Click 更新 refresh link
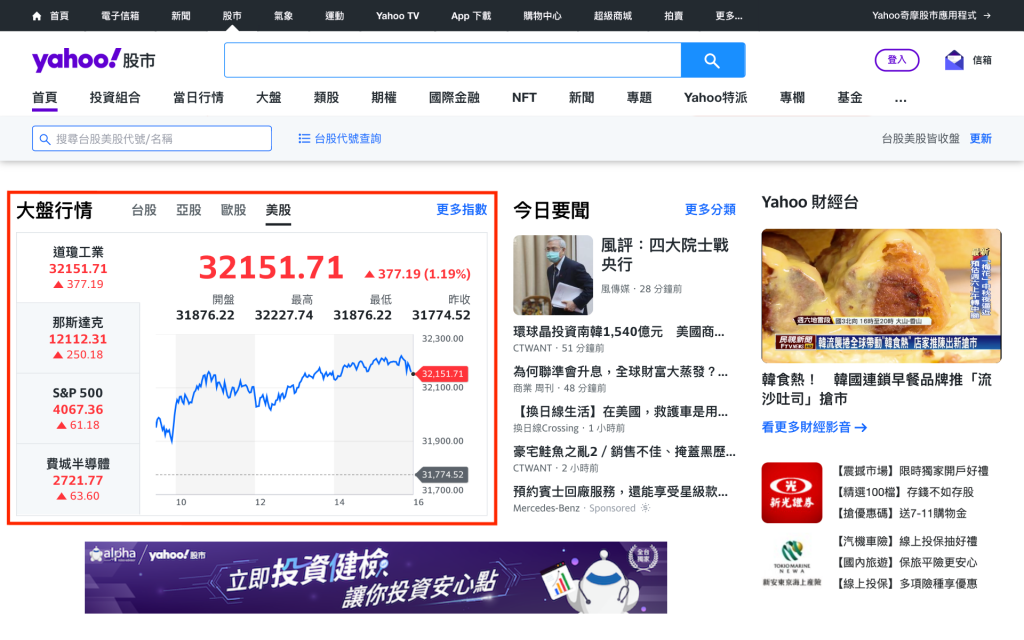Image resolution: width=1024 pixels, height=640 pixels. [x=980, y=138]
